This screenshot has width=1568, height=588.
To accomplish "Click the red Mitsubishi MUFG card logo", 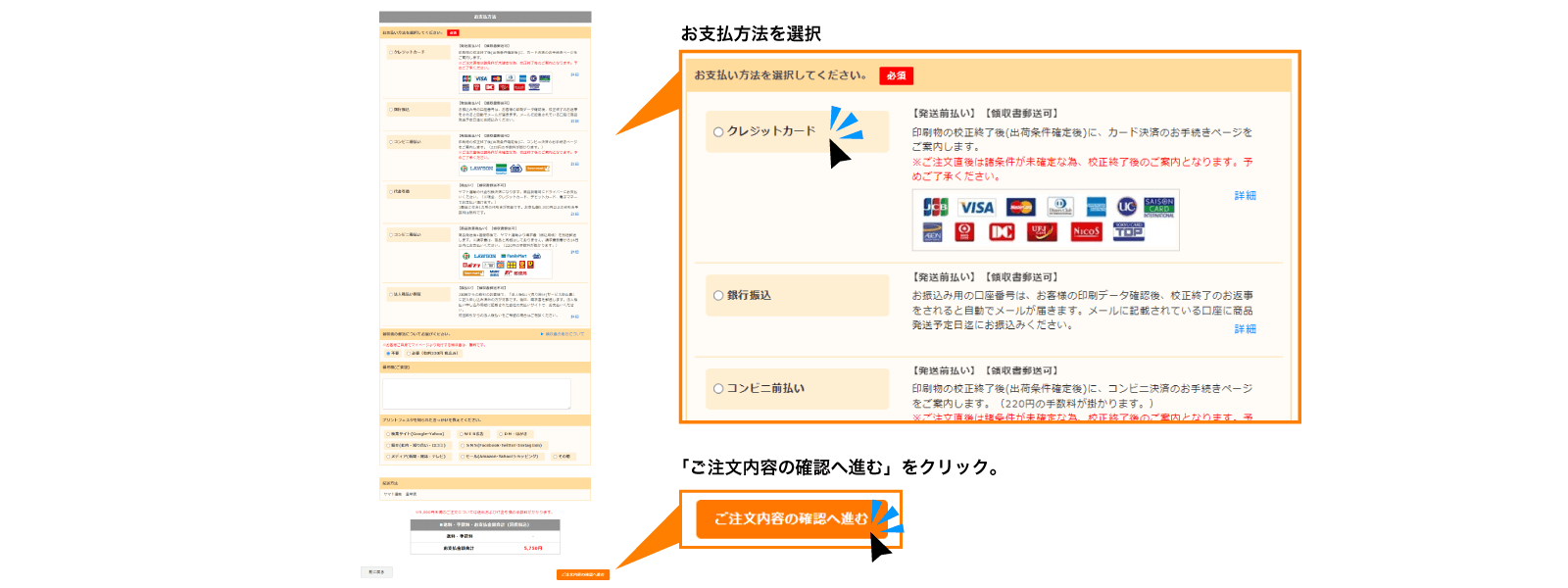I will (x=964, y=232).
